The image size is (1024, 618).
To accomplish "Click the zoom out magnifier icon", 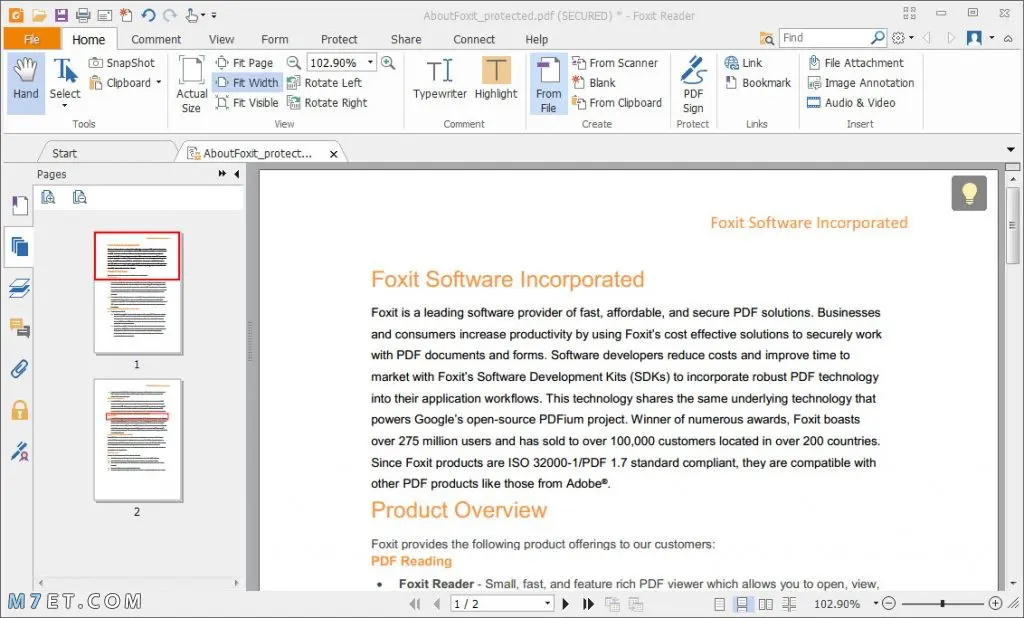I will click(294, 63).
